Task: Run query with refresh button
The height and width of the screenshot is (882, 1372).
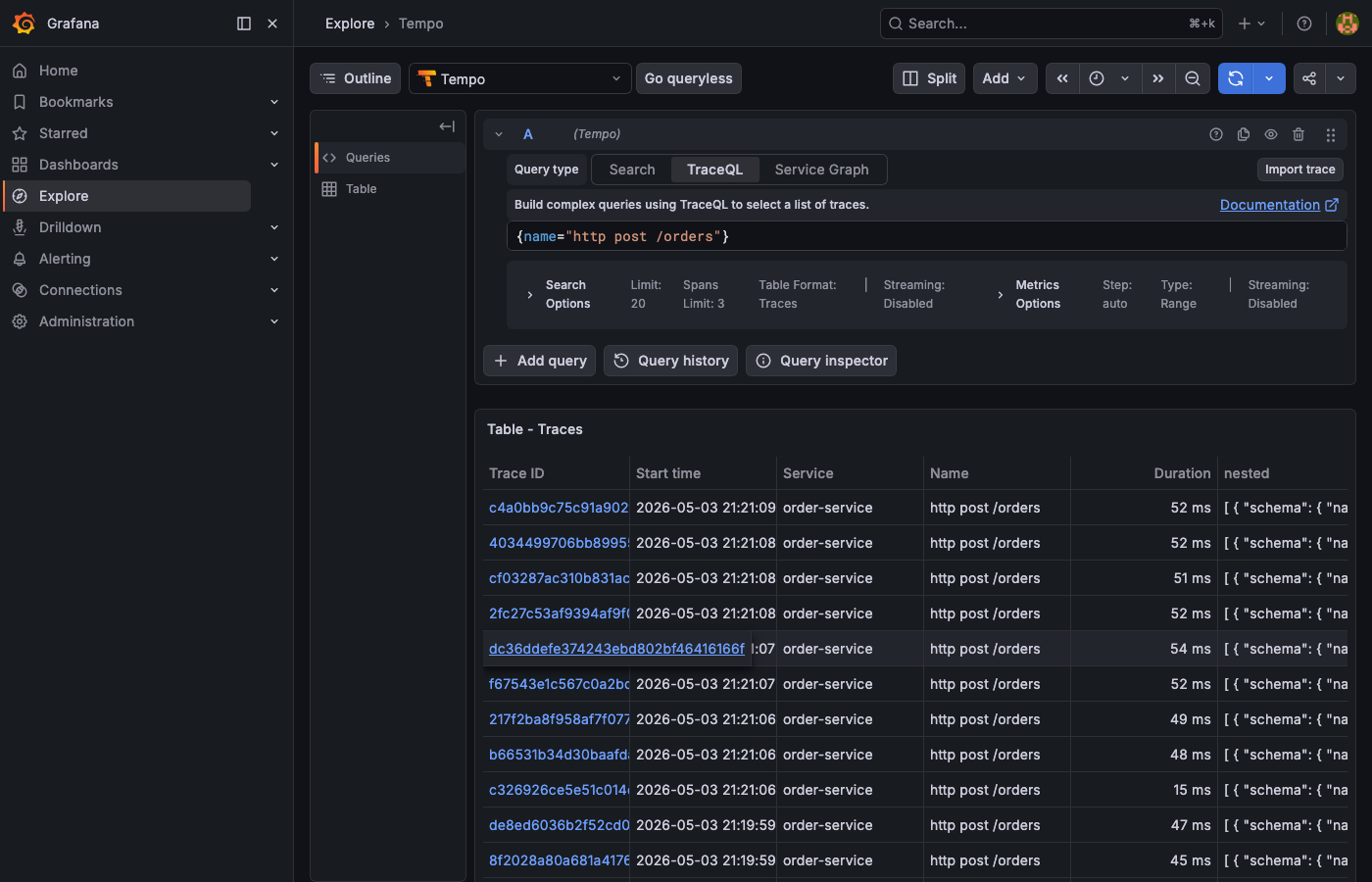Action: (x=1236, y=78)
